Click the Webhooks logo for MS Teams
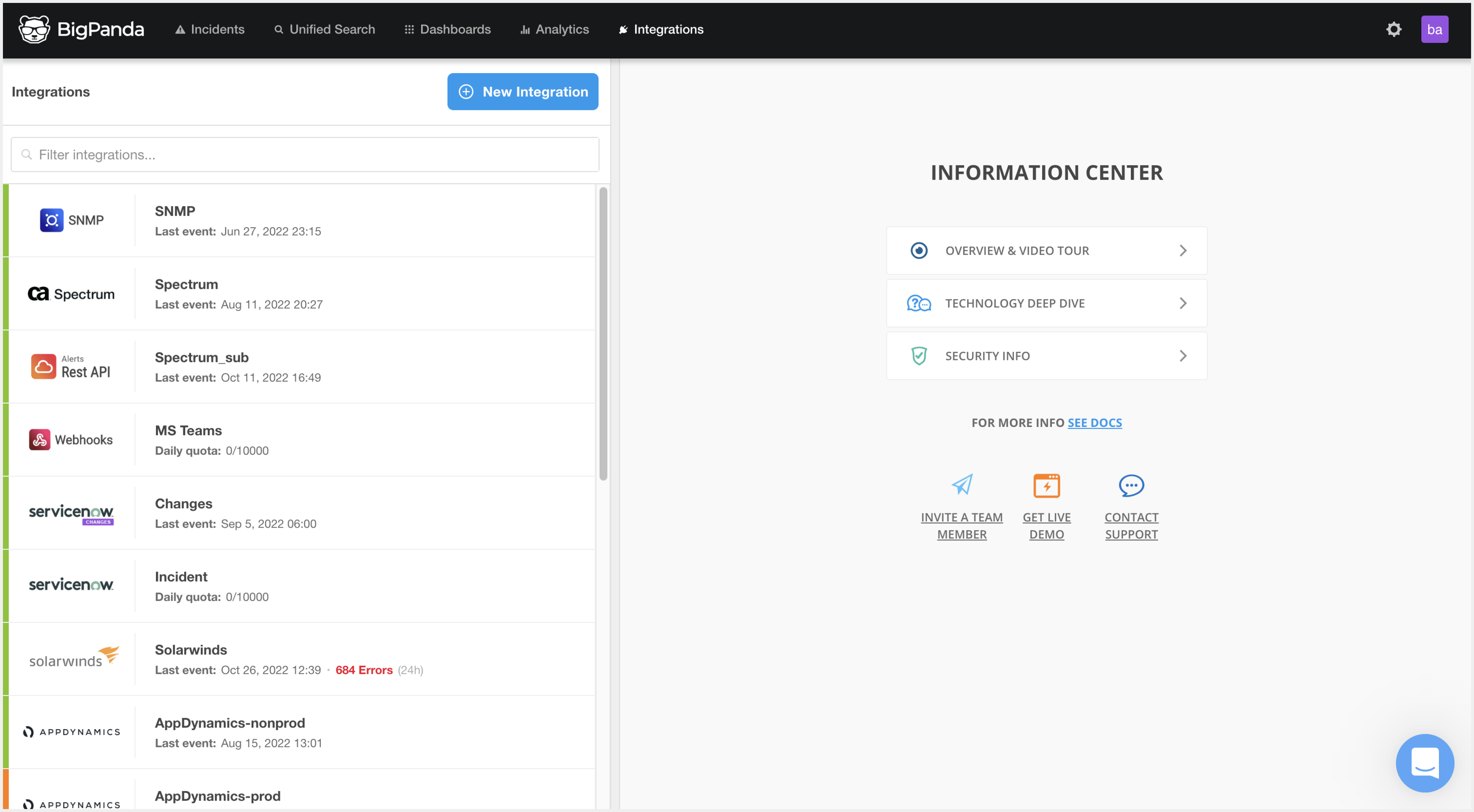 coord(71,440)
